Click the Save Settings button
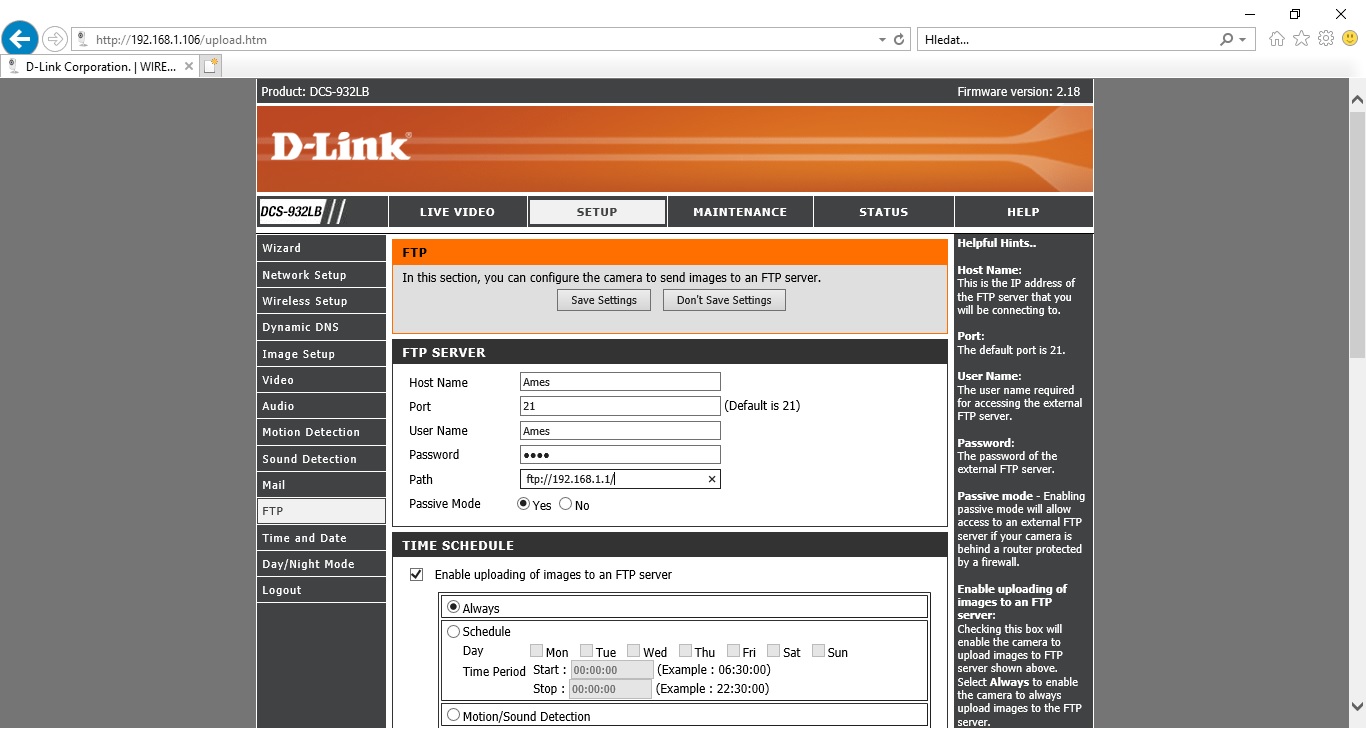1366x748 pixels. pyautogui.click(x=604, y=300)
